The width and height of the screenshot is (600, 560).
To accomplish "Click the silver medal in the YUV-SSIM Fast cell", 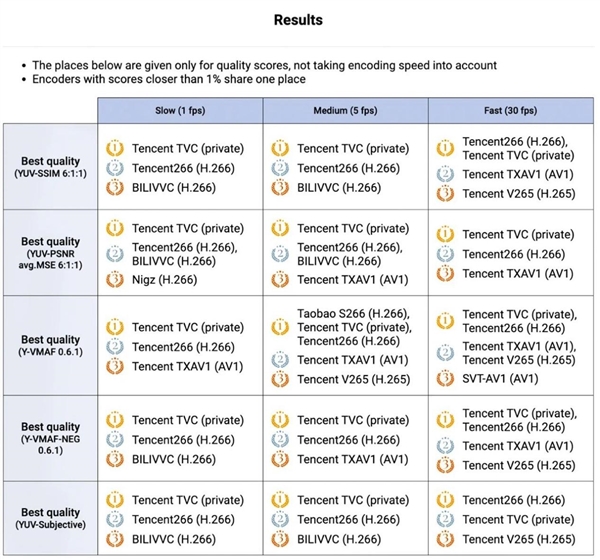I will [445, 173].
